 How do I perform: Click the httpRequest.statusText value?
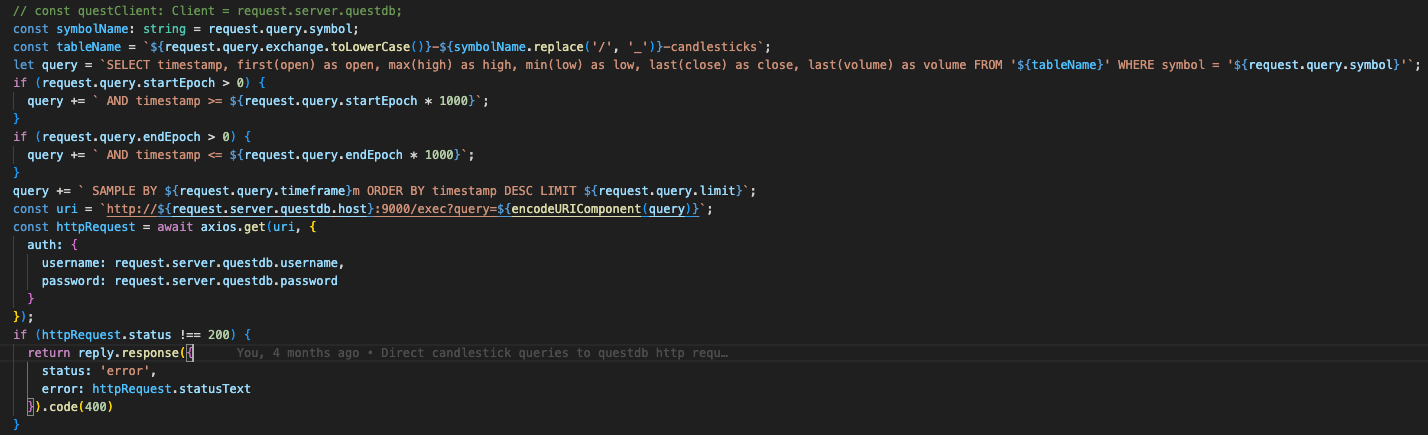170,389
